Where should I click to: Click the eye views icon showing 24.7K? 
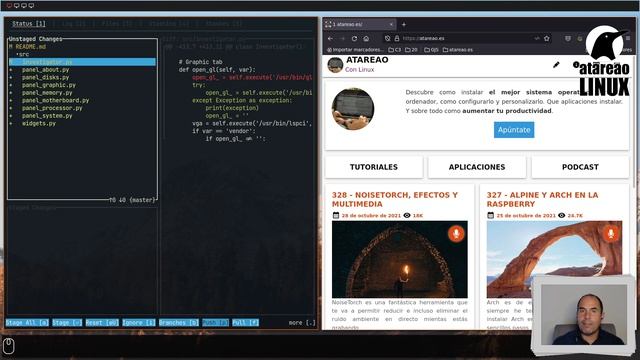(x=561, y=215)
